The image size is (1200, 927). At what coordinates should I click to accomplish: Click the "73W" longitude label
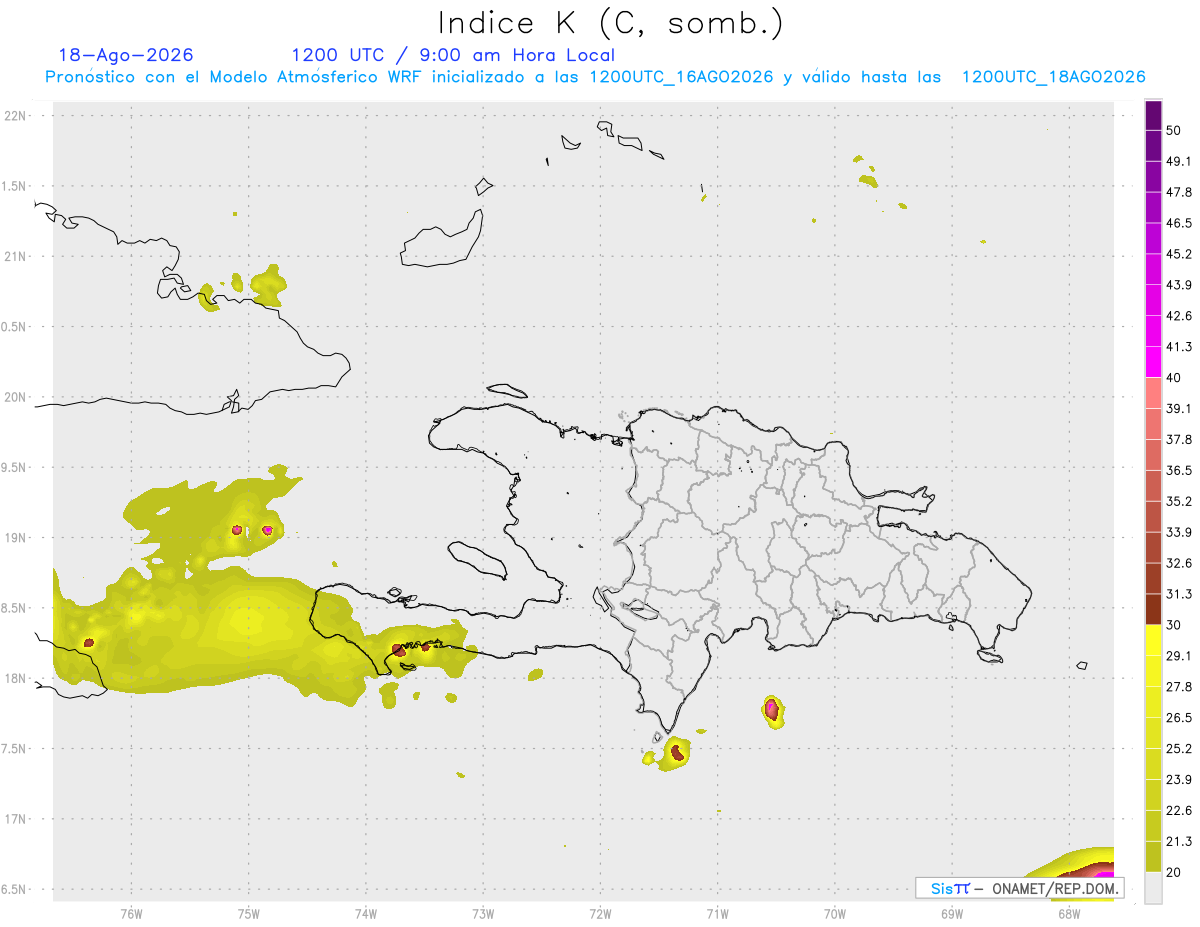(482, 913)
